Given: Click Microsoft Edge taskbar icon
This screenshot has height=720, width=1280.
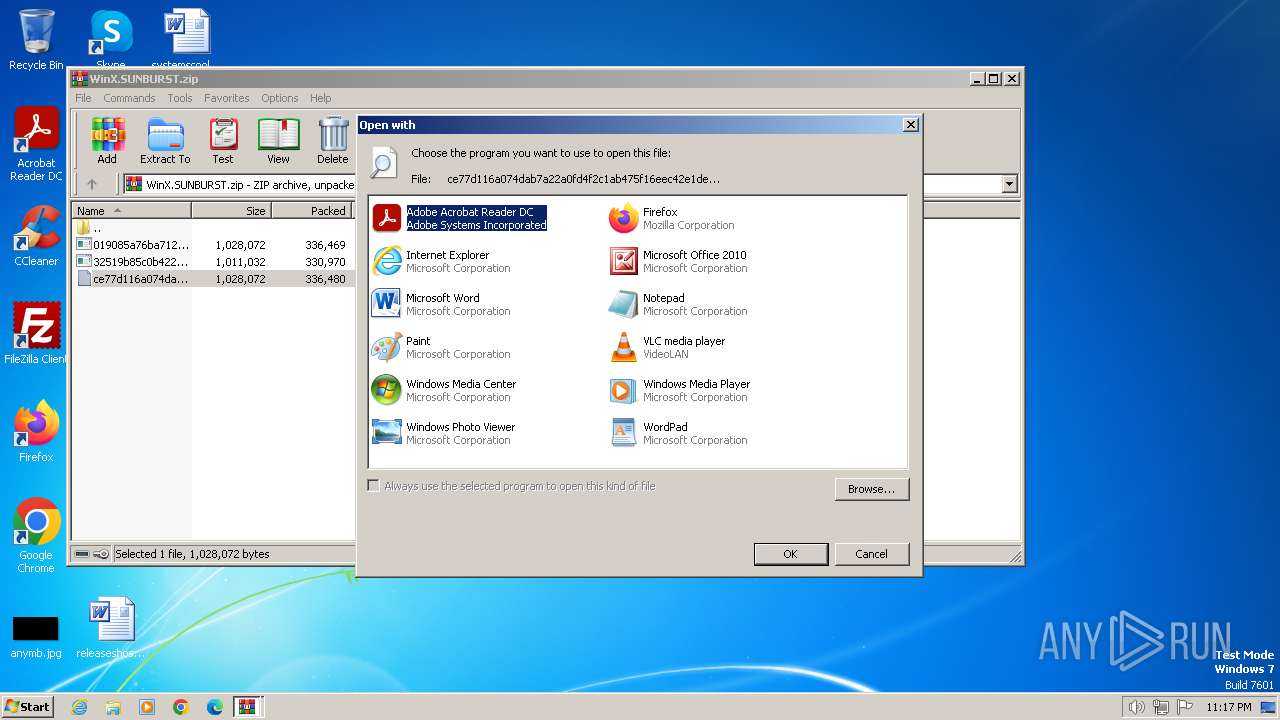Looking at the screenshot, I should click(215, 707).
